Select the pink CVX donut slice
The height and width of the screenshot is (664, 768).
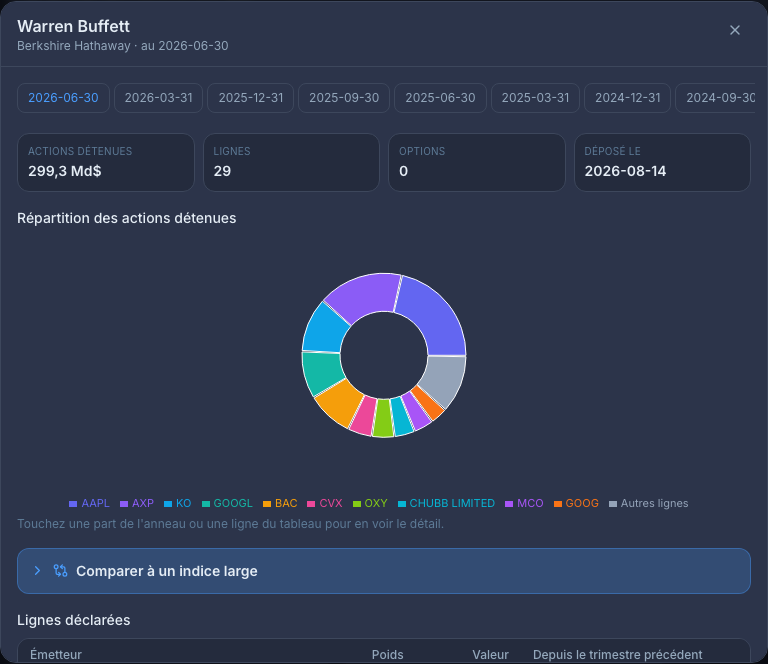[x=364, y=416]
